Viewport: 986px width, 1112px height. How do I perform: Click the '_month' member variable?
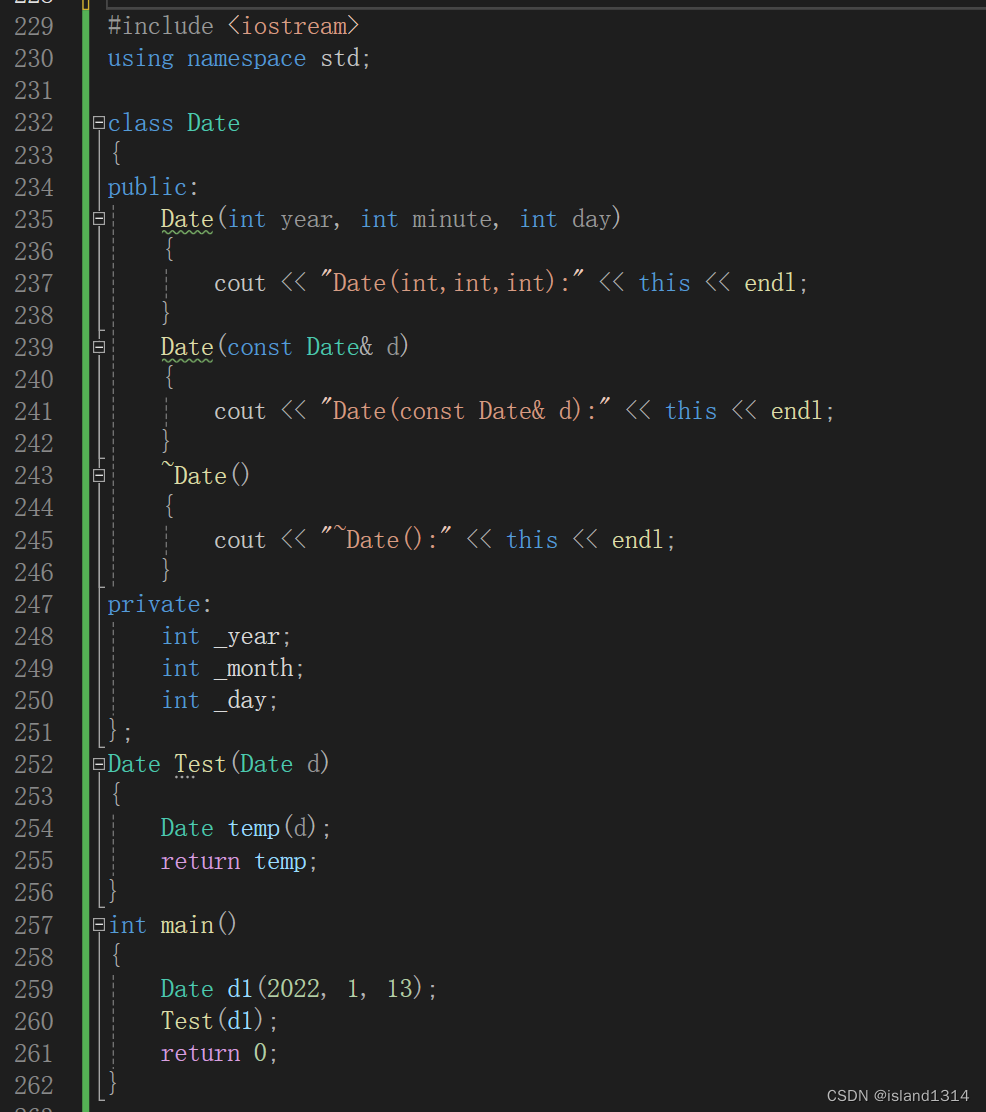point(254,669)
